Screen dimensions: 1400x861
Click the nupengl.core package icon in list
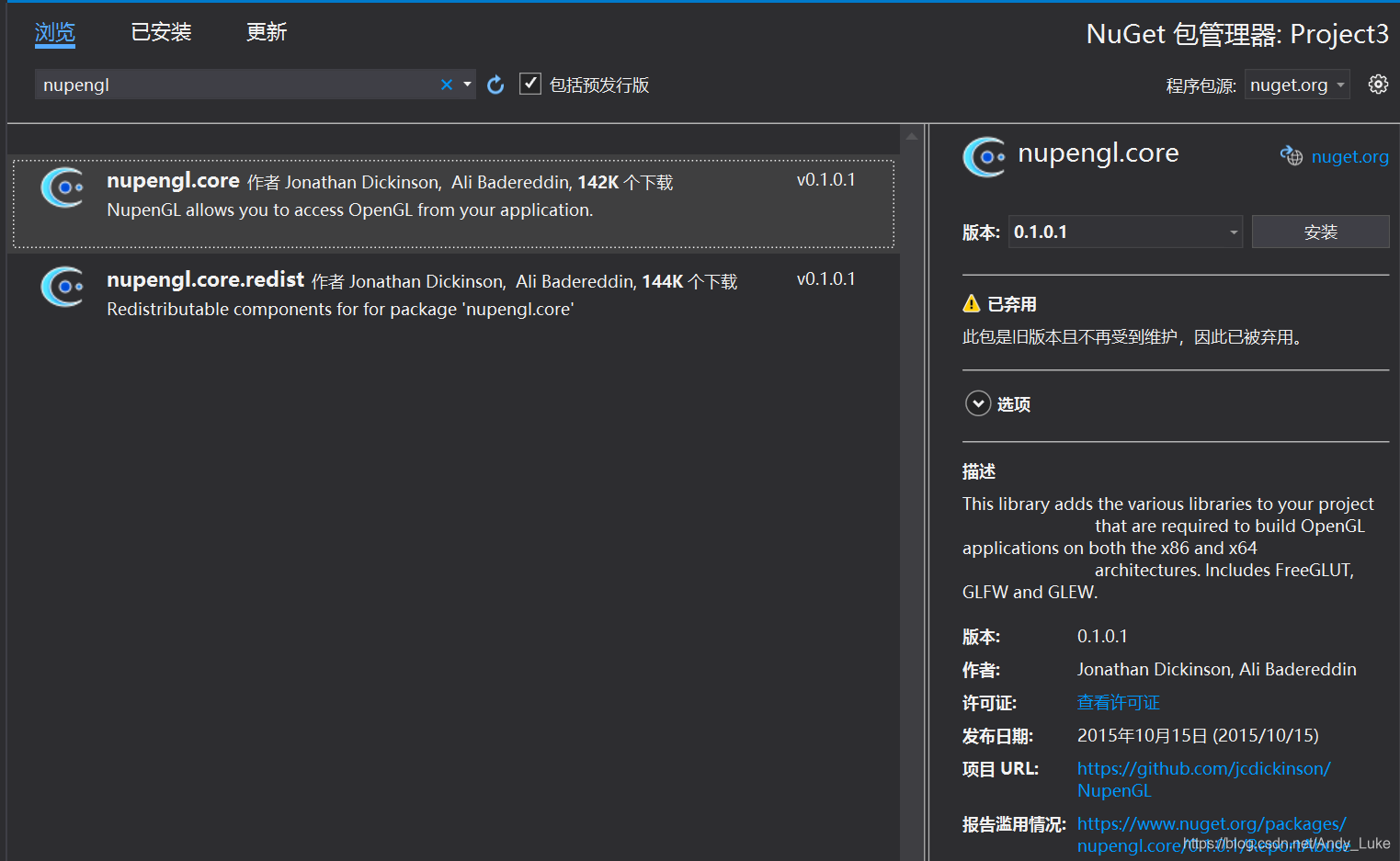click(x=63, y=187)
